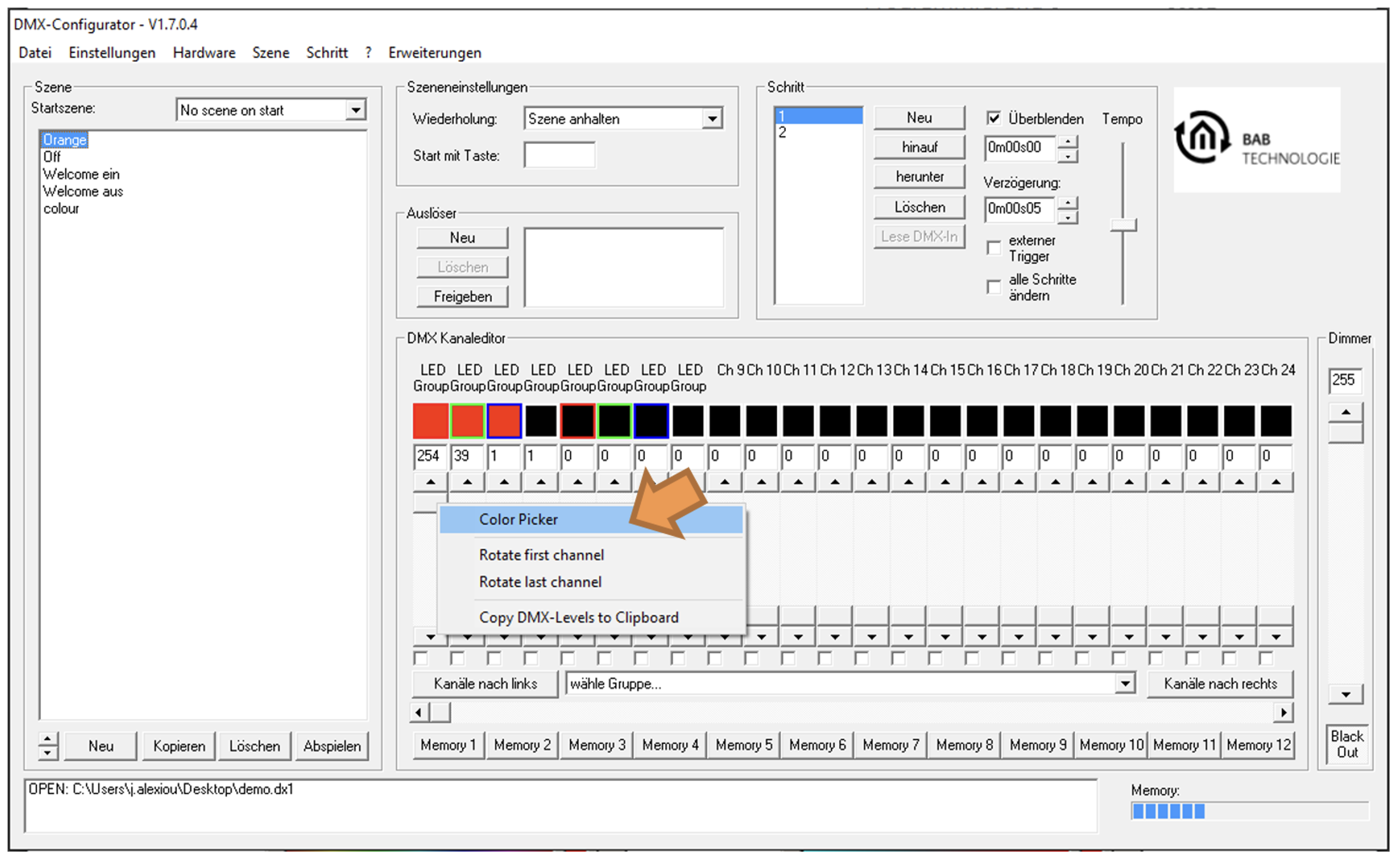This screenshot has height=863, width=1400.
Task: Click the Dimmer up arrow button
Action: (x=1346, y=412)
